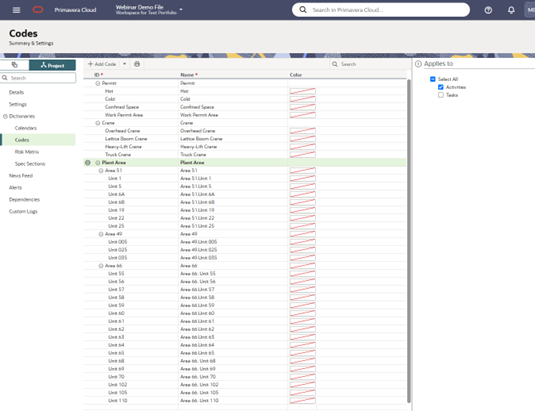Open Spec Sections dictionary
The width and height of the screenshot is (535, 411).
[30, 164]
